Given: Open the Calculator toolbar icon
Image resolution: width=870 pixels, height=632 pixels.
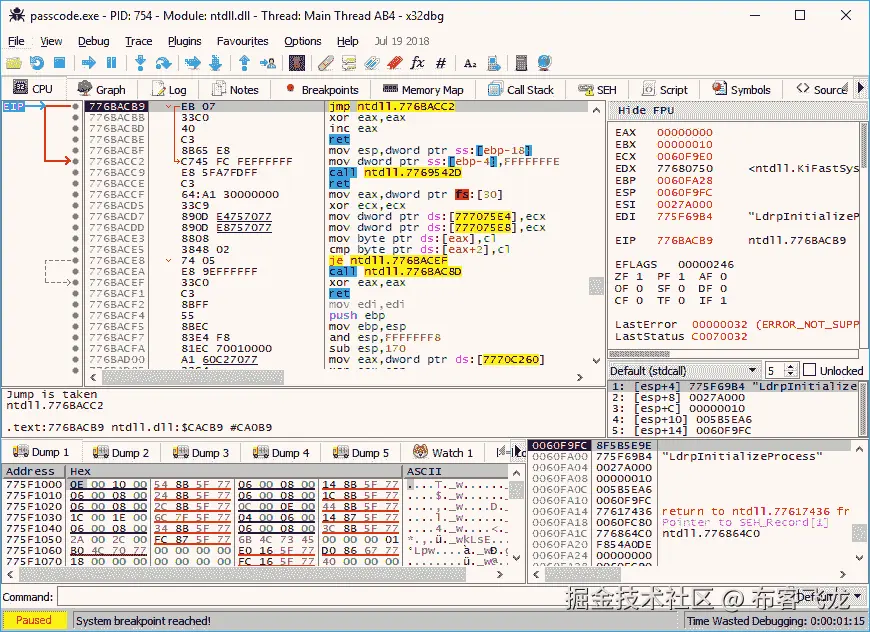Looking at the screenshot, I should click(x=521, y=63).
